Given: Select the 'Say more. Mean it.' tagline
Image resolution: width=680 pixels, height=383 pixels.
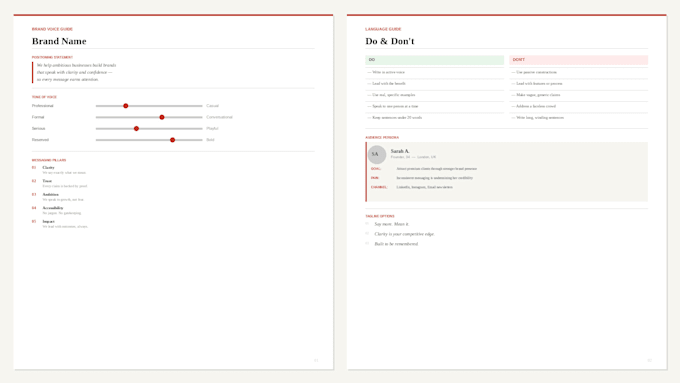Looking at the screenshot, I should tap(392, 224).
